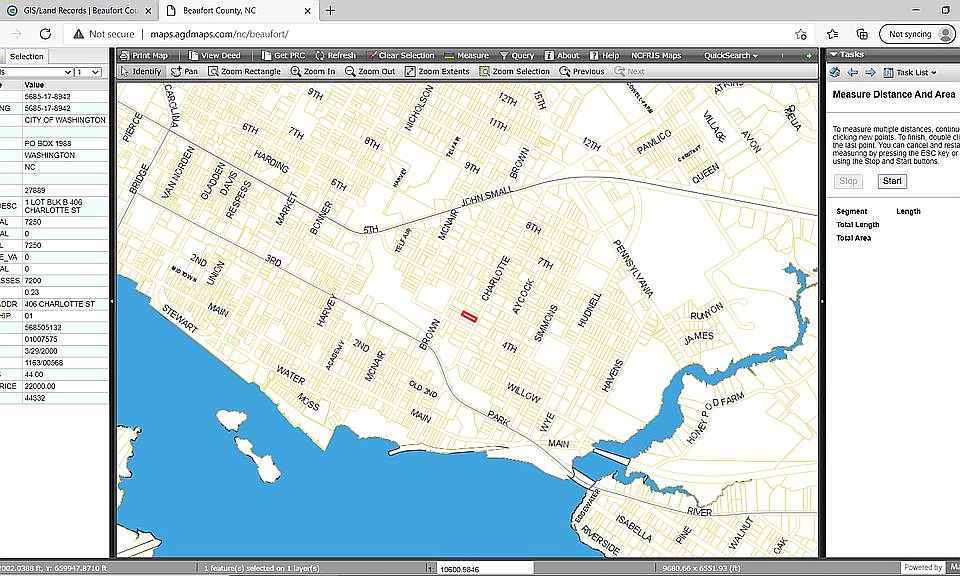The image size is (960, 576).
Task: Click the 3/29/2000 date value
Action: [x=41, y=351]
